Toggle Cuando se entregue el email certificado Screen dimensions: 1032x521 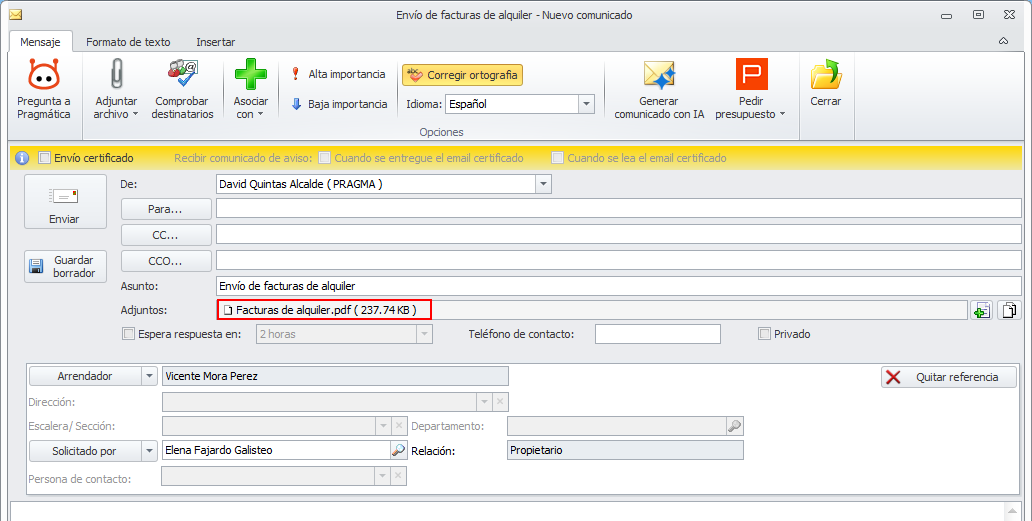(324, 158)
